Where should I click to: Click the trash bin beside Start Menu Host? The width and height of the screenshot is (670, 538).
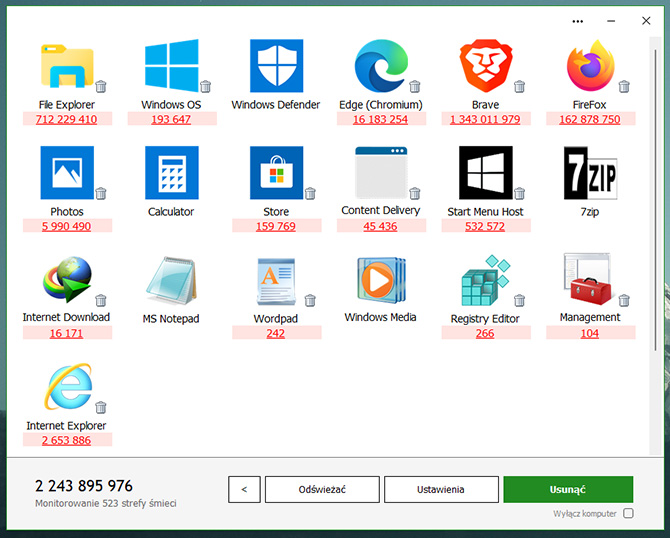point(520,193)
